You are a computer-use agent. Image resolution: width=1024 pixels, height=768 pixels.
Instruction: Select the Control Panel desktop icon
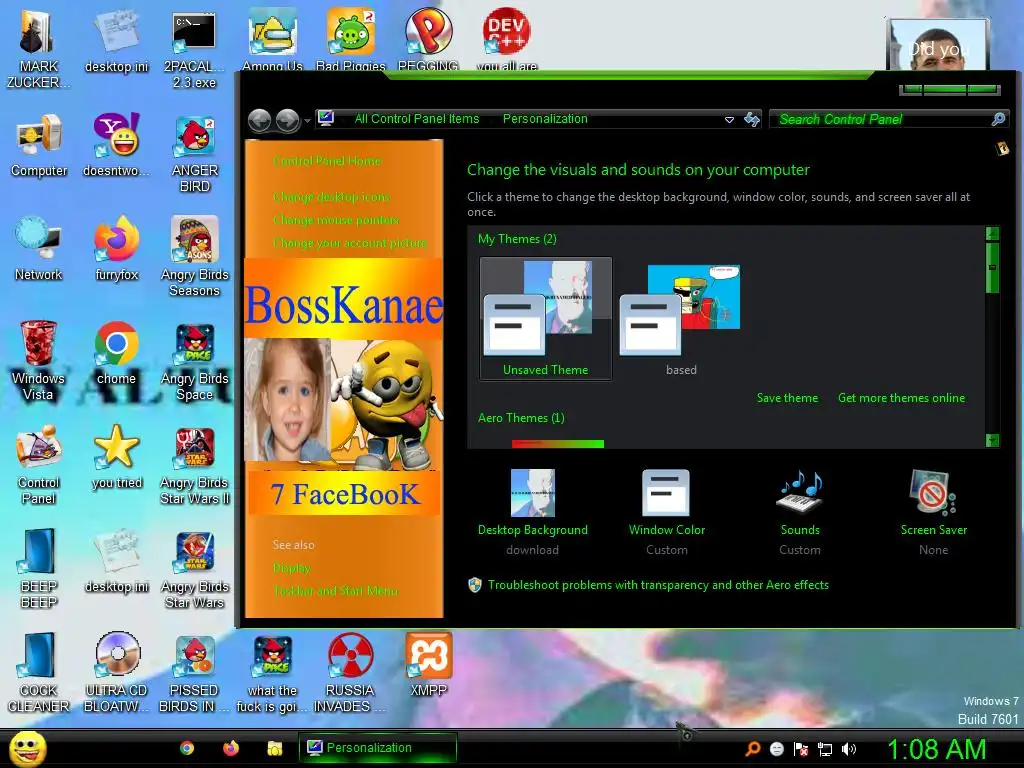[x=39, y=464]
